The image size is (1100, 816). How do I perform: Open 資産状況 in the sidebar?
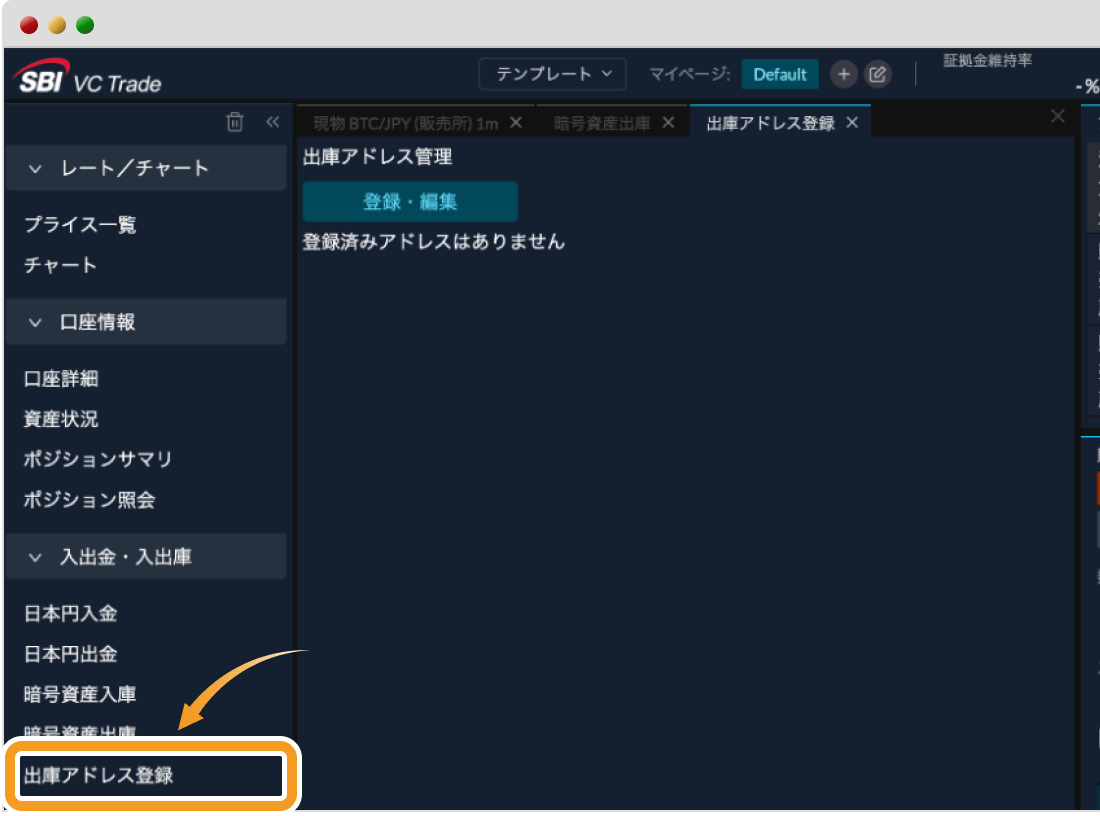[x=64, y=419]
